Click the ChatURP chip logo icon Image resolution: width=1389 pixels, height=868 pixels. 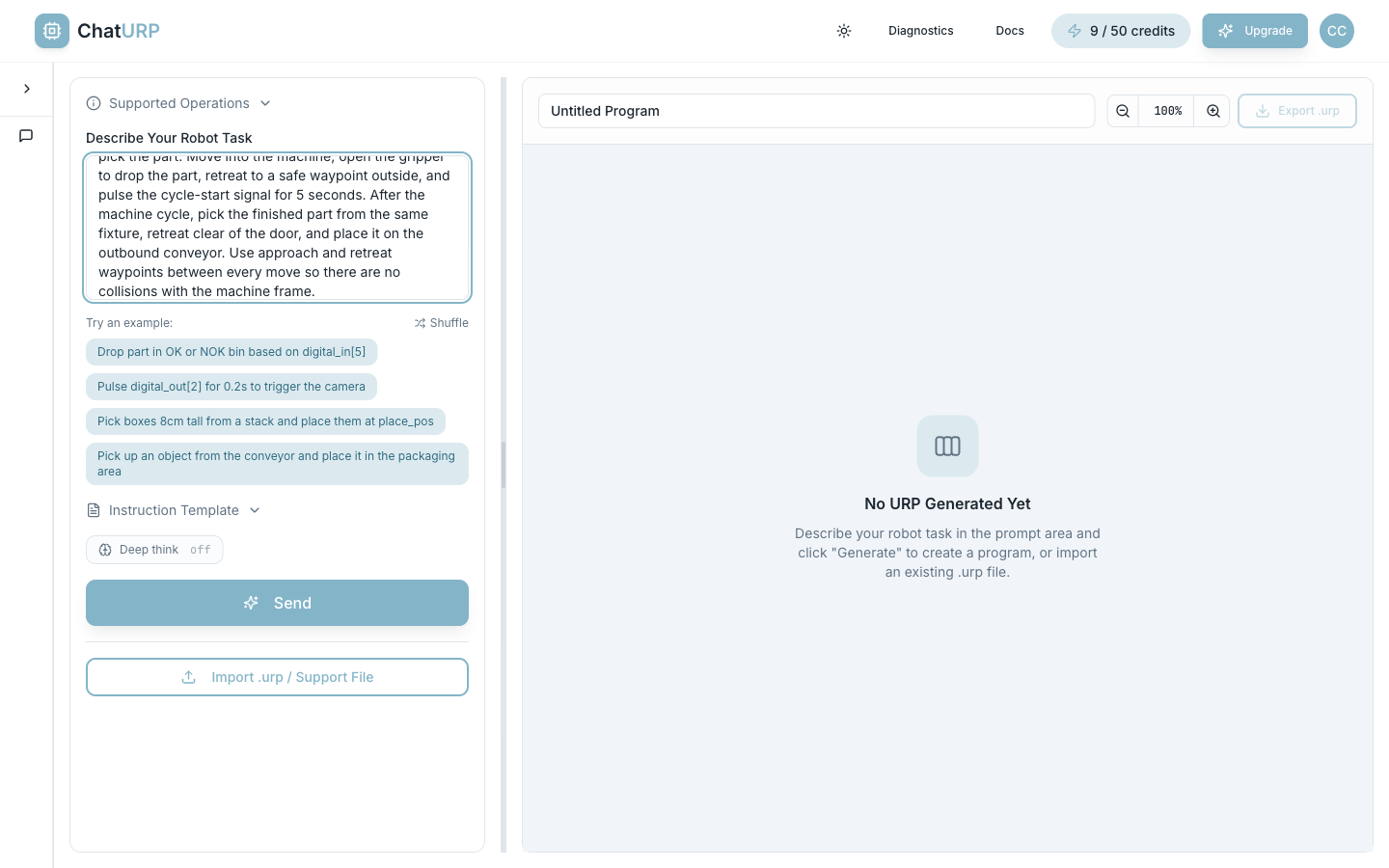coord(52,31)
